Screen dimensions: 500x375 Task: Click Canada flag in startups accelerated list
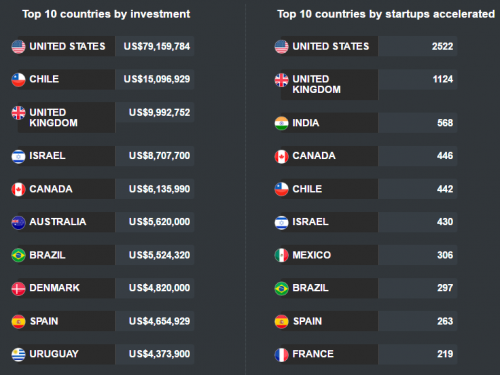pyautogui.click(x=281, y=156)
